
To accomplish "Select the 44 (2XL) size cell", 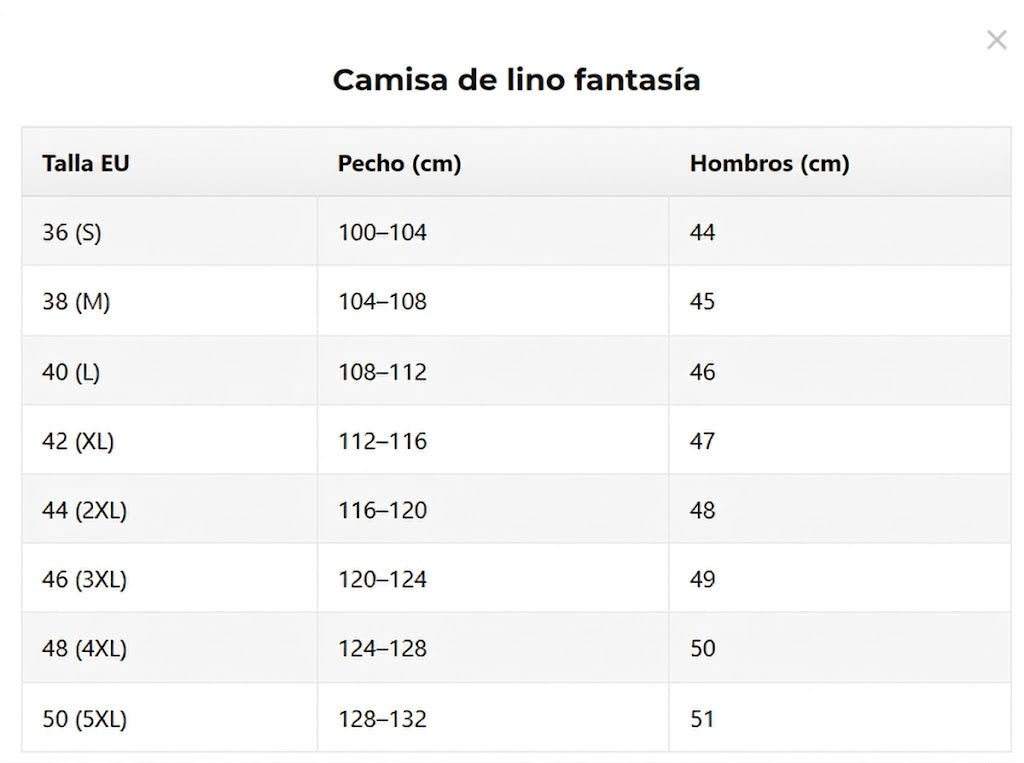I will (x=84, y=510).
